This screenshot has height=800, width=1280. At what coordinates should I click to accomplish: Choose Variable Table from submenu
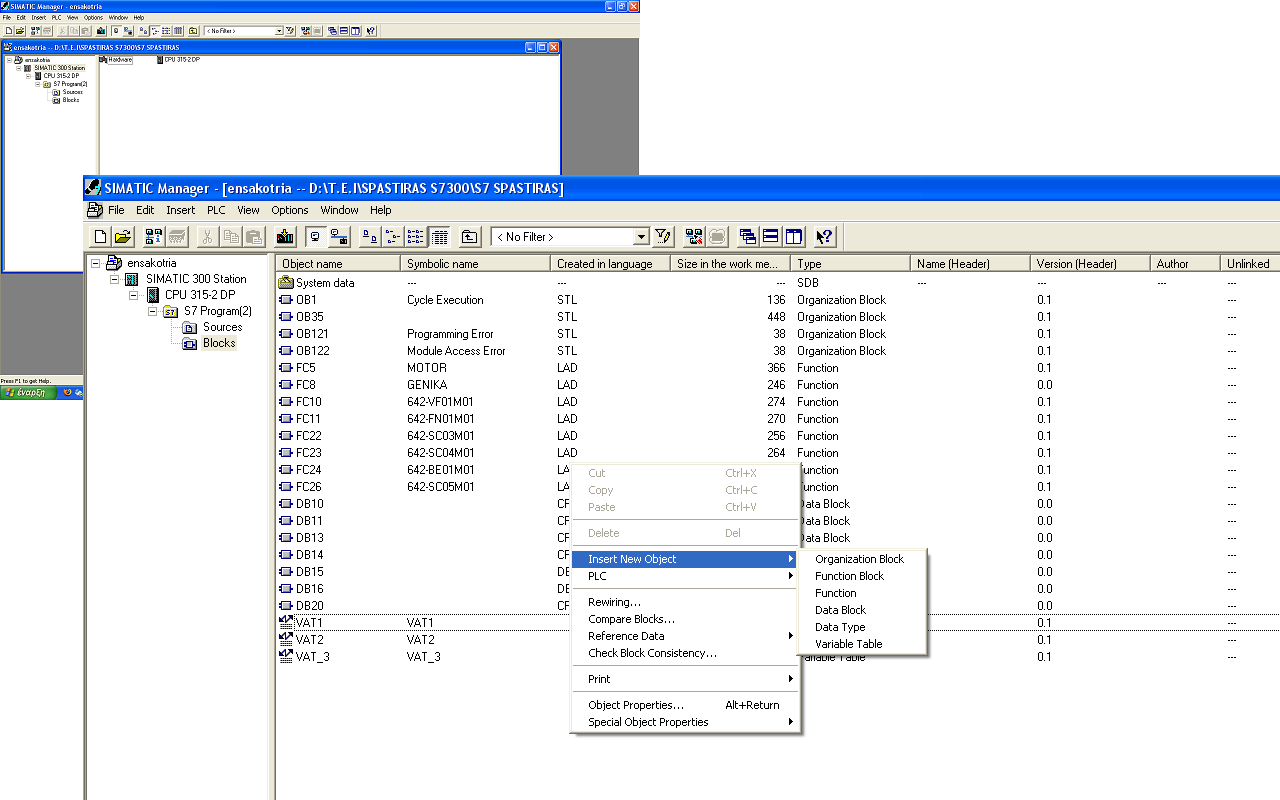click(x=862, y=644)
